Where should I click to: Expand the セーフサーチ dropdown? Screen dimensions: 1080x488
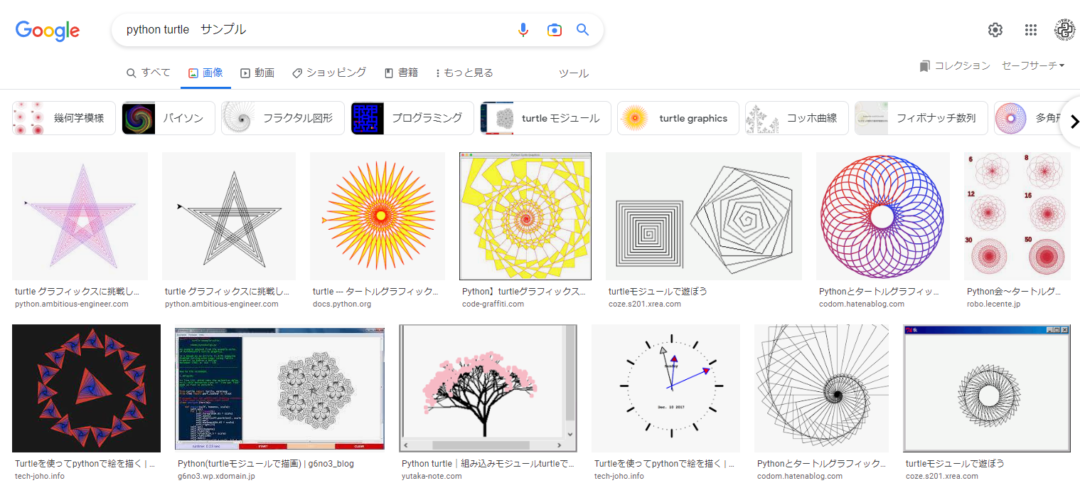[x=1032, y=66]
